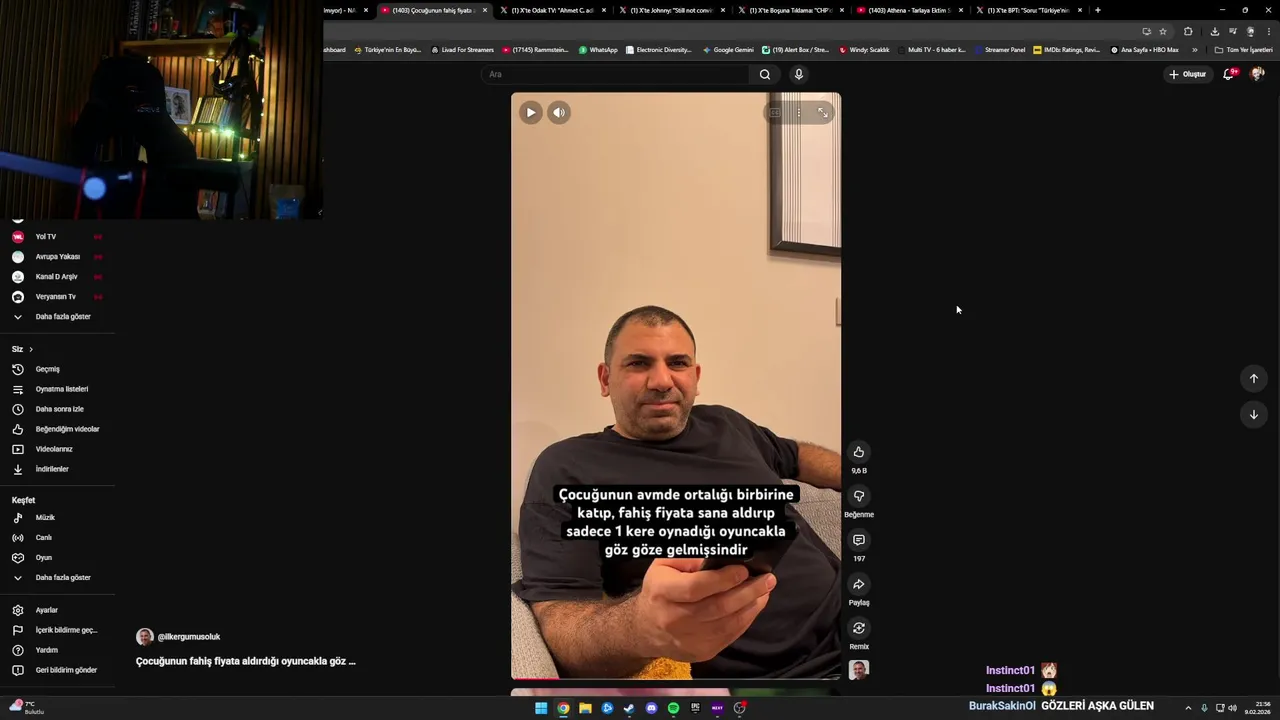Screen dimensions: 1280x720
Task: Open the Livad For Streamers bookmark
Action: tap(462, 50)
